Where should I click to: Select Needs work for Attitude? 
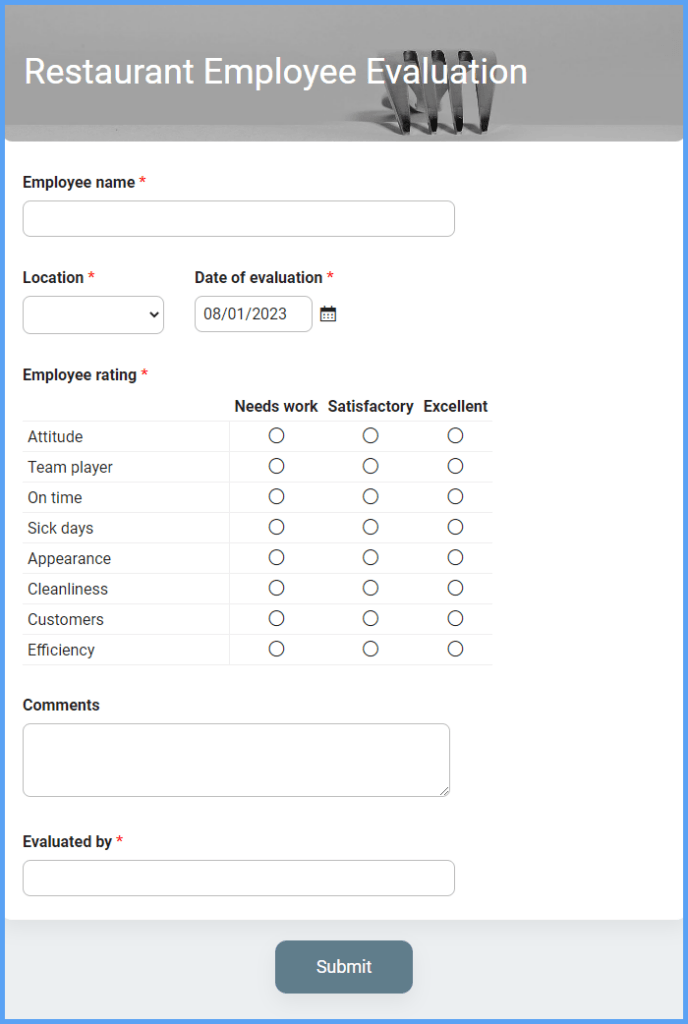click(x=276, y=436)
